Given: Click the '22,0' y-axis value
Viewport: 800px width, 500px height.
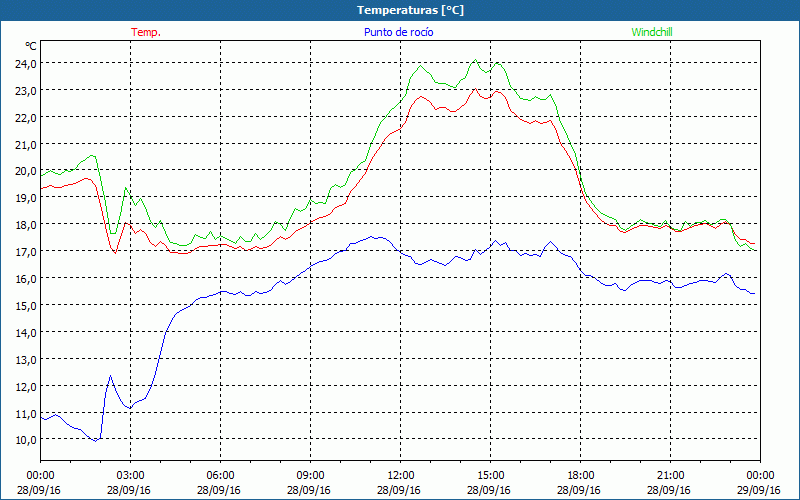Looking at the screenshot, I should 26,118.
